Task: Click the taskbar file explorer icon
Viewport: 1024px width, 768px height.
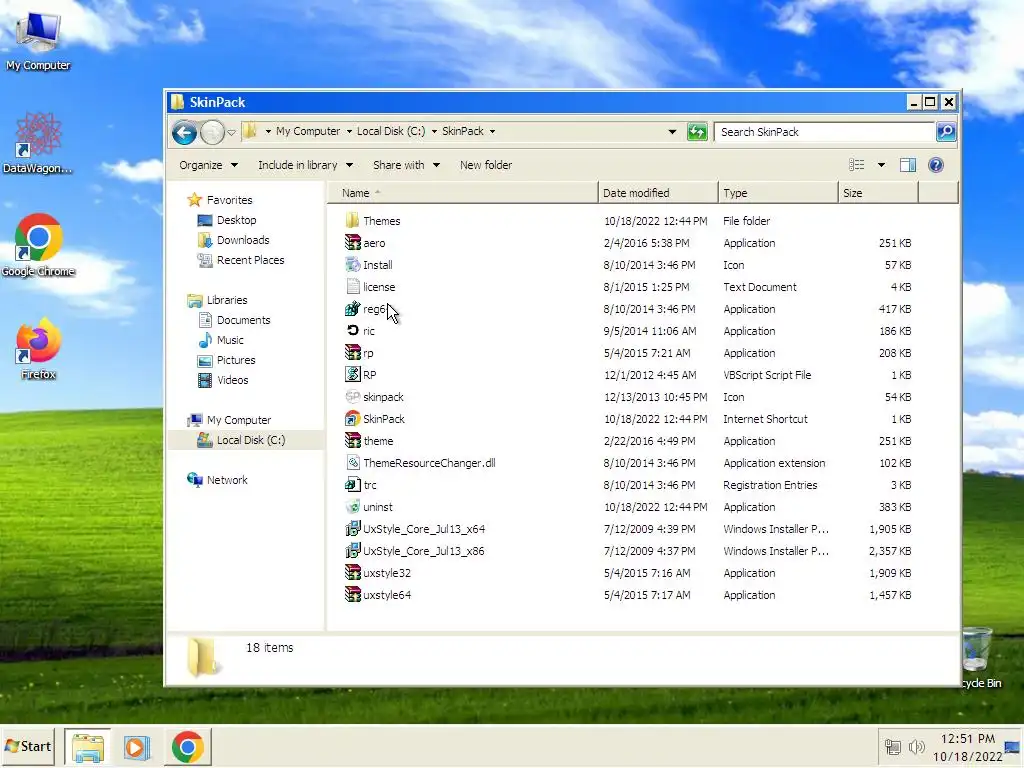Action: click(88, 747)
